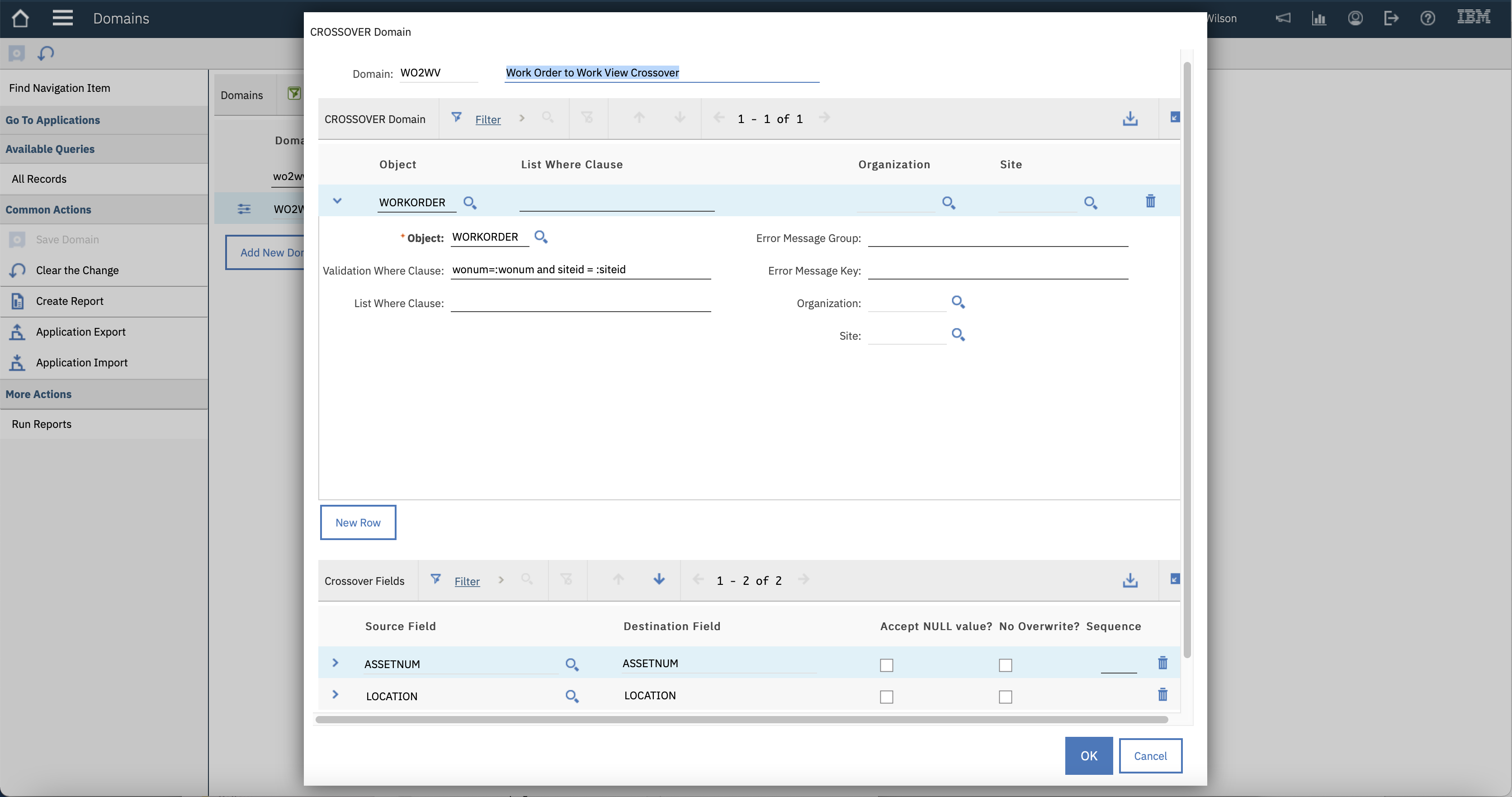Select Create Report in Common Actions
Image resolution: width=1512 pixels, height=797 pixels.
[69, 301]
